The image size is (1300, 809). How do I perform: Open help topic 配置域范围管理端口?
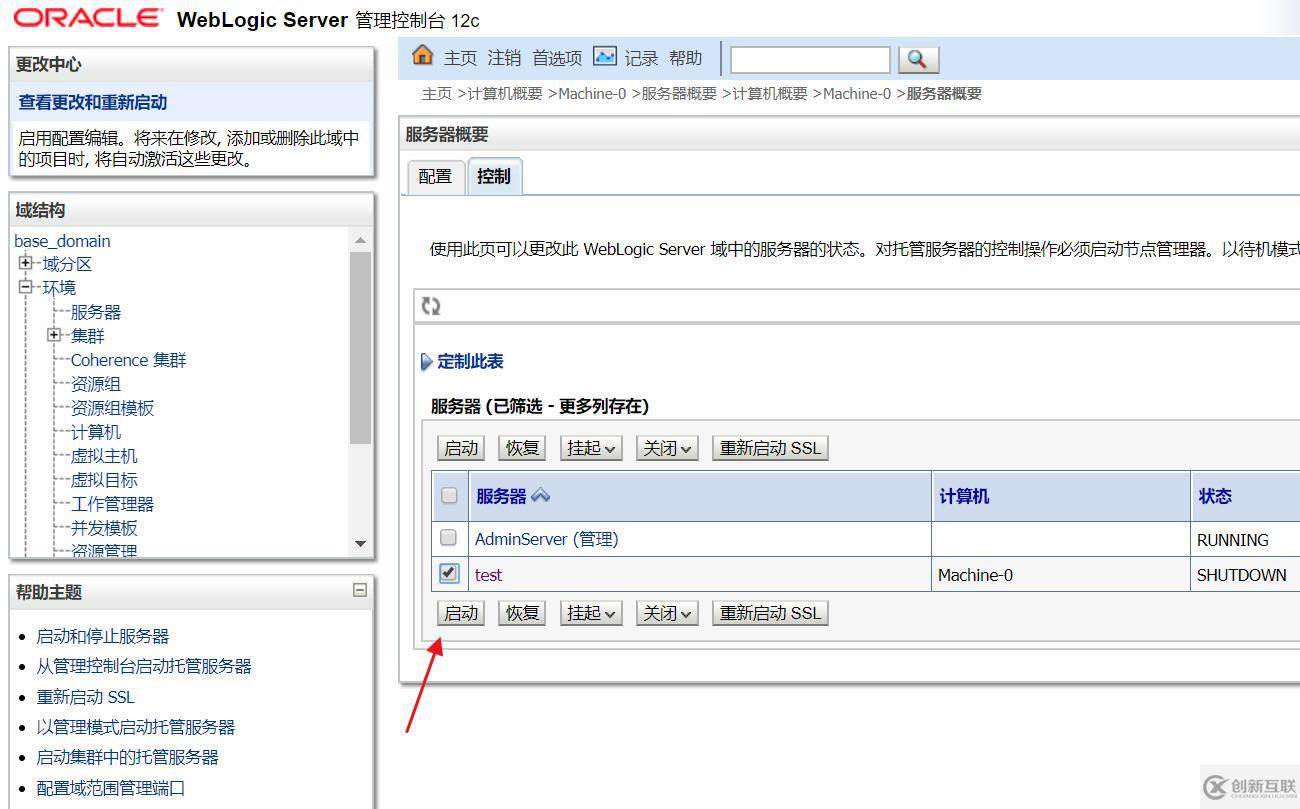(x=111, y=788)
